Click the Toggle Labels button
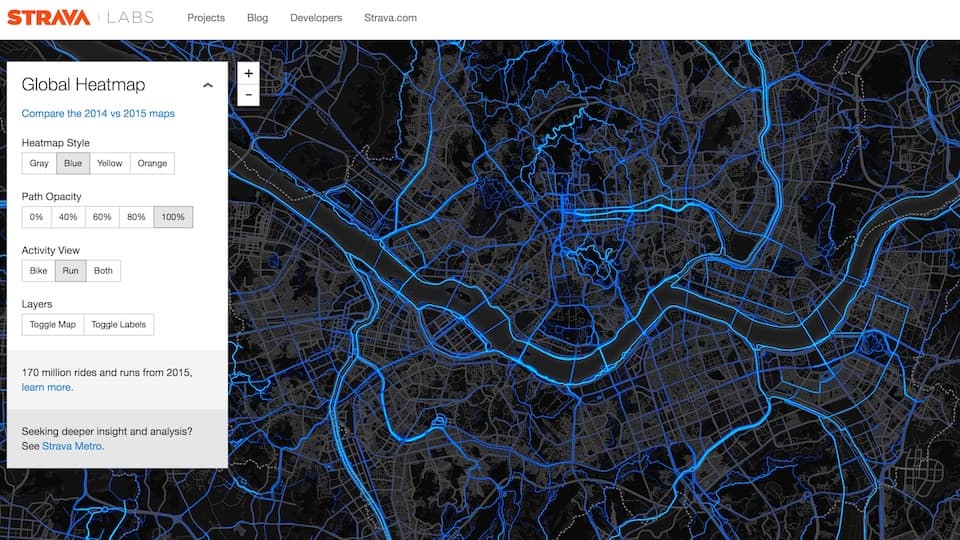Image resolution: width=960 pixels, height=540 pixels. click(119, 324)
